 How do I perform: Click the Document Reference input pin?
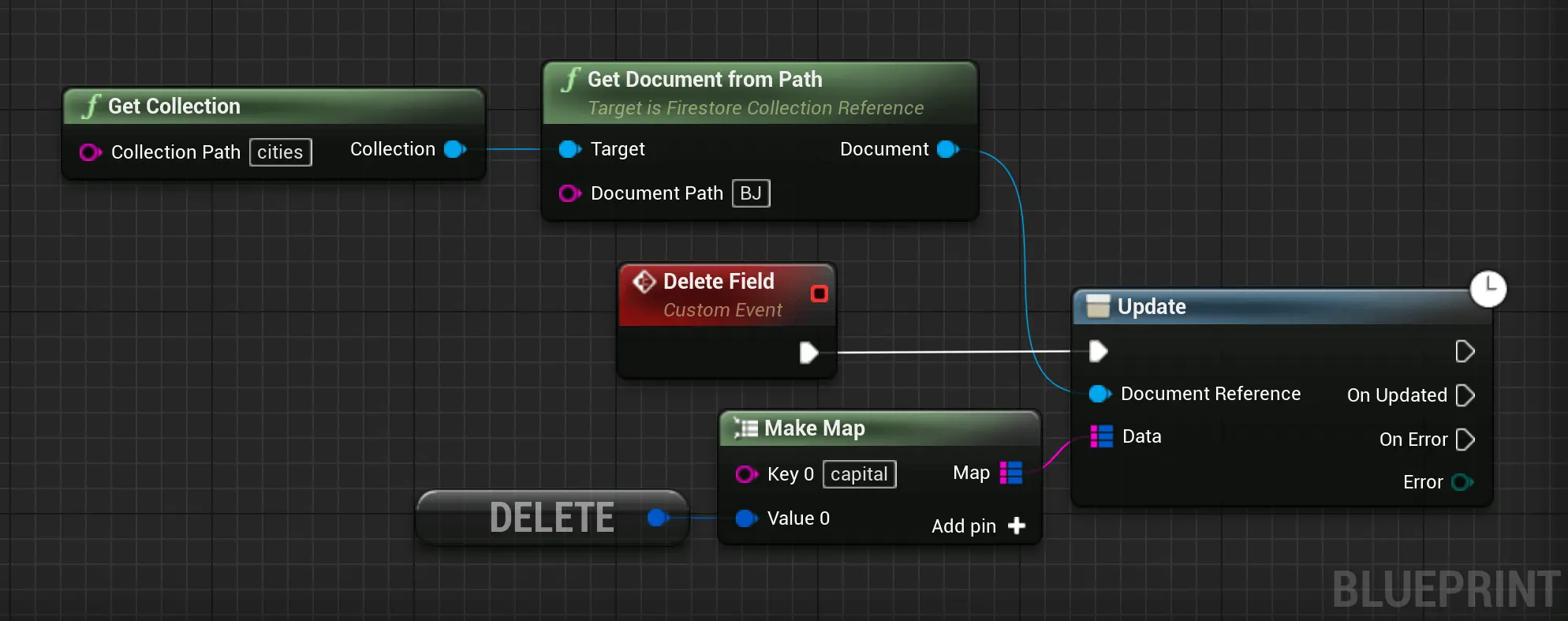pyautogui.click(x=1099, y=394)
